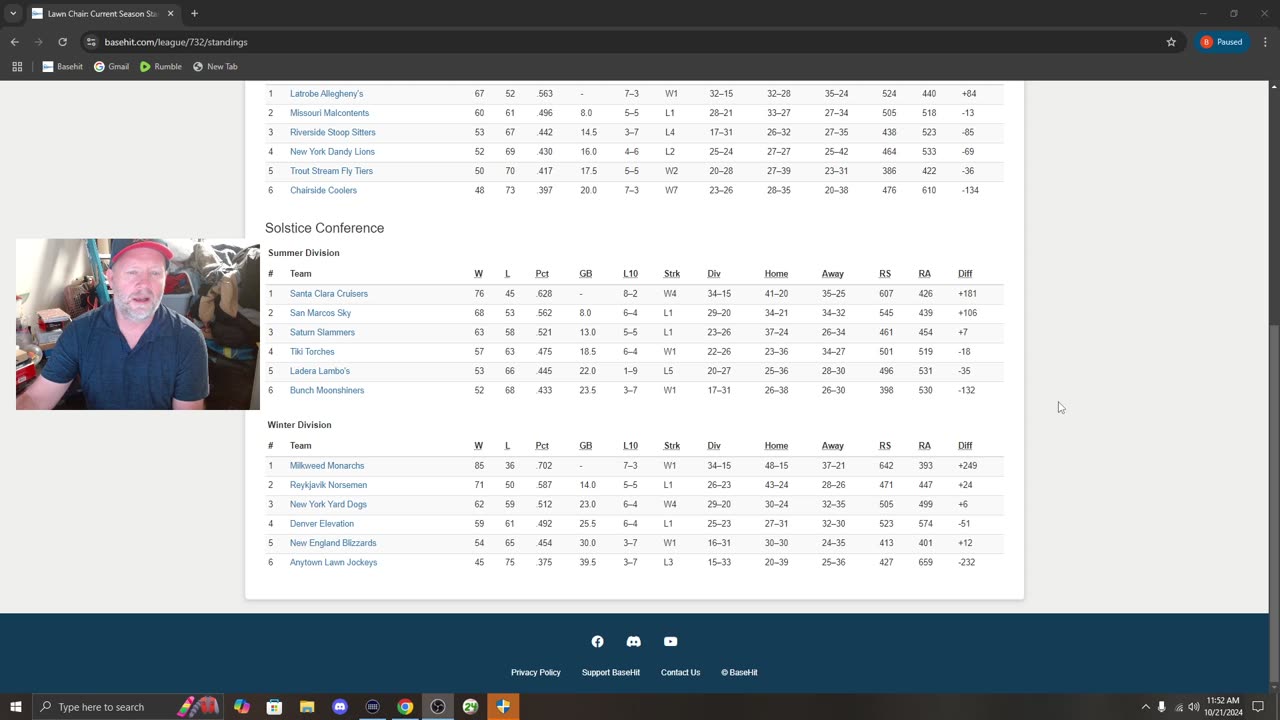Click the Solstice Conference heading
This screenshot has width=1280, height=720.
(324, 228)
